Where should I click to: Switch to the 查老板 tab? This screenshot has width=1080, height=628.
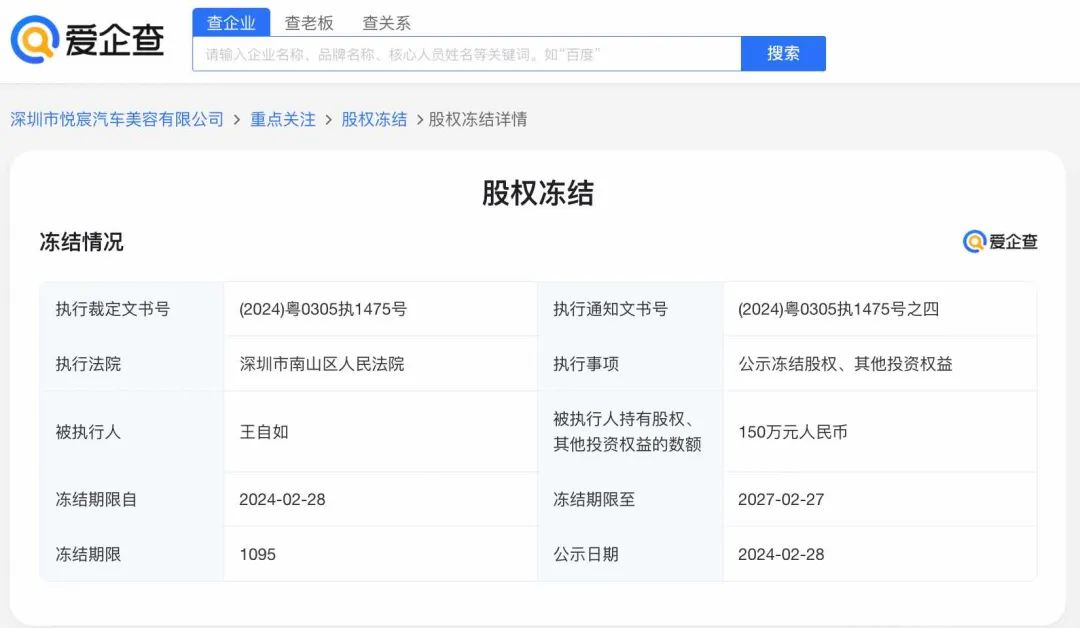pos(309,23)
